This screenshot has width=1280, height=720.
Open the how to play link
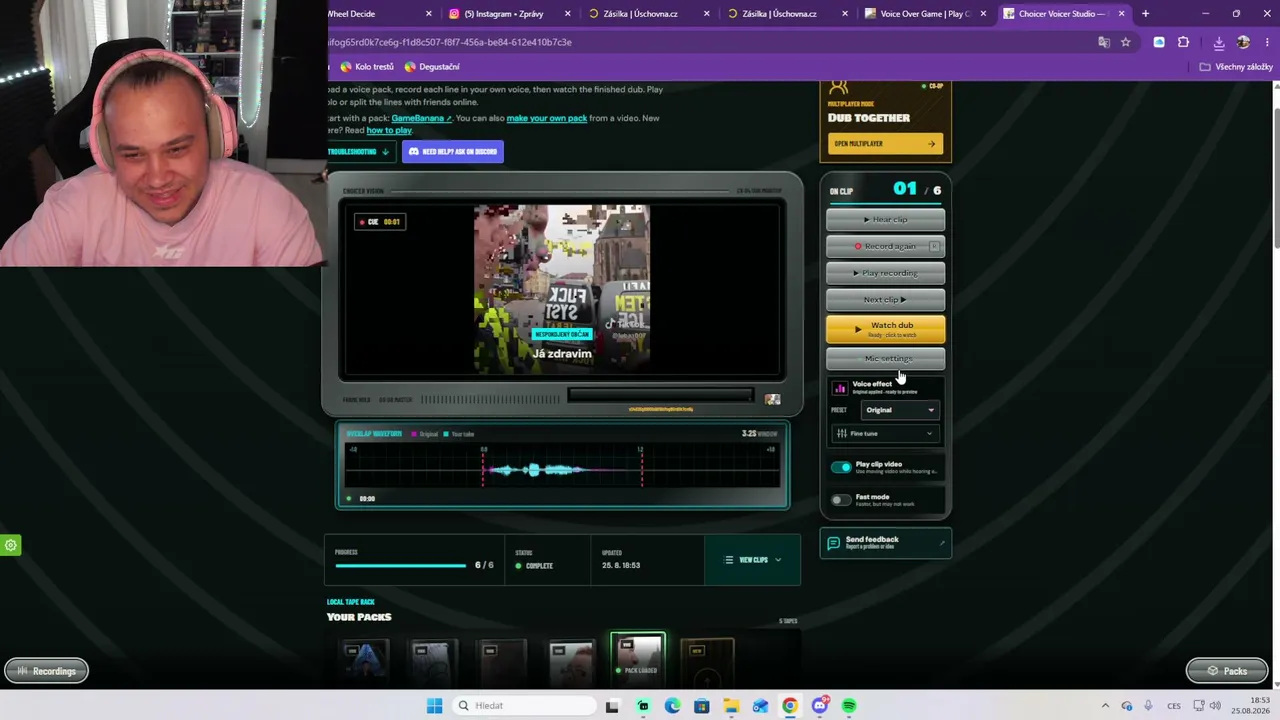click(x=389, y=130)
